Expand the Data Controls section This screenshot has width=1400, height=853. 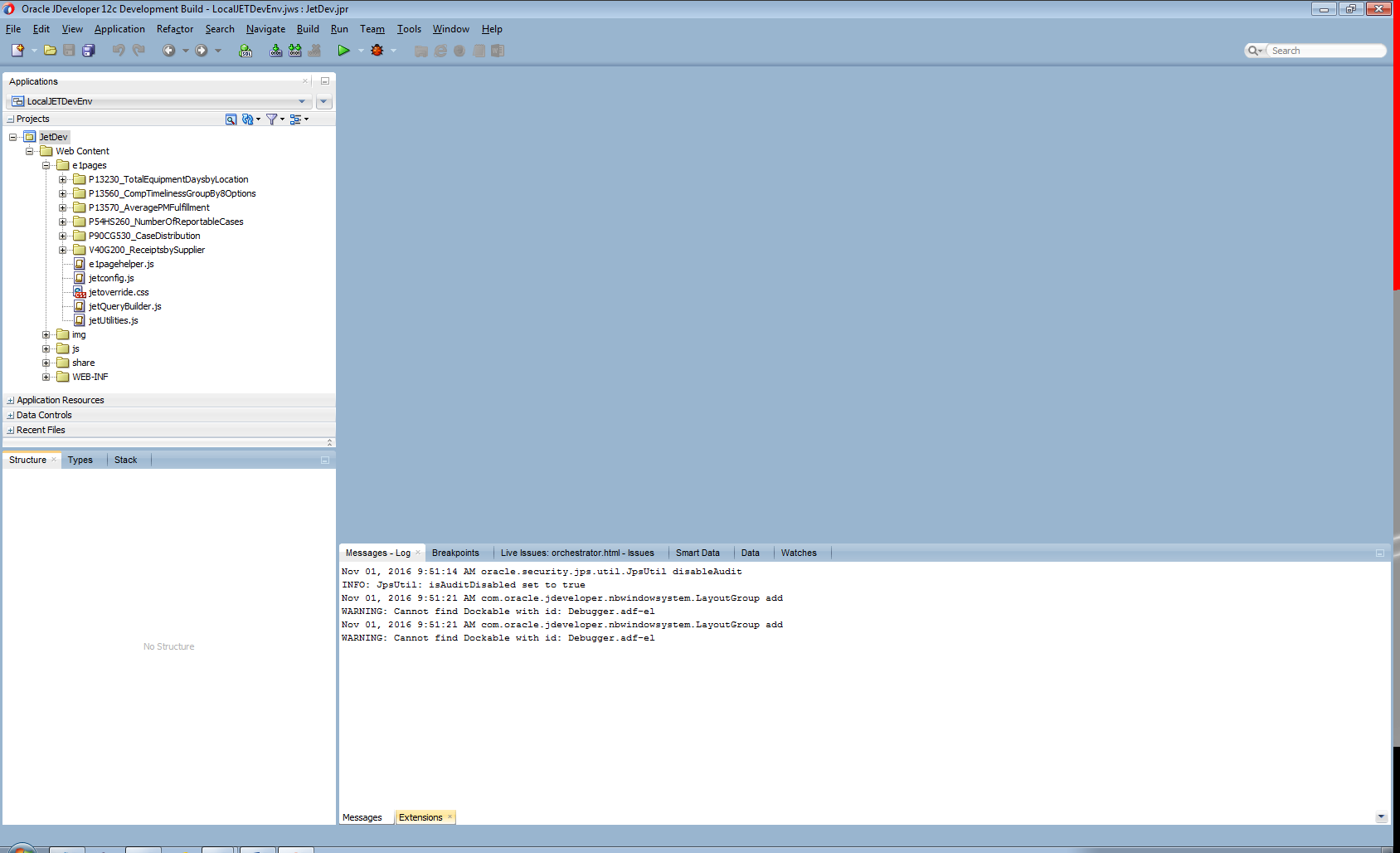(x=10, y=415)
